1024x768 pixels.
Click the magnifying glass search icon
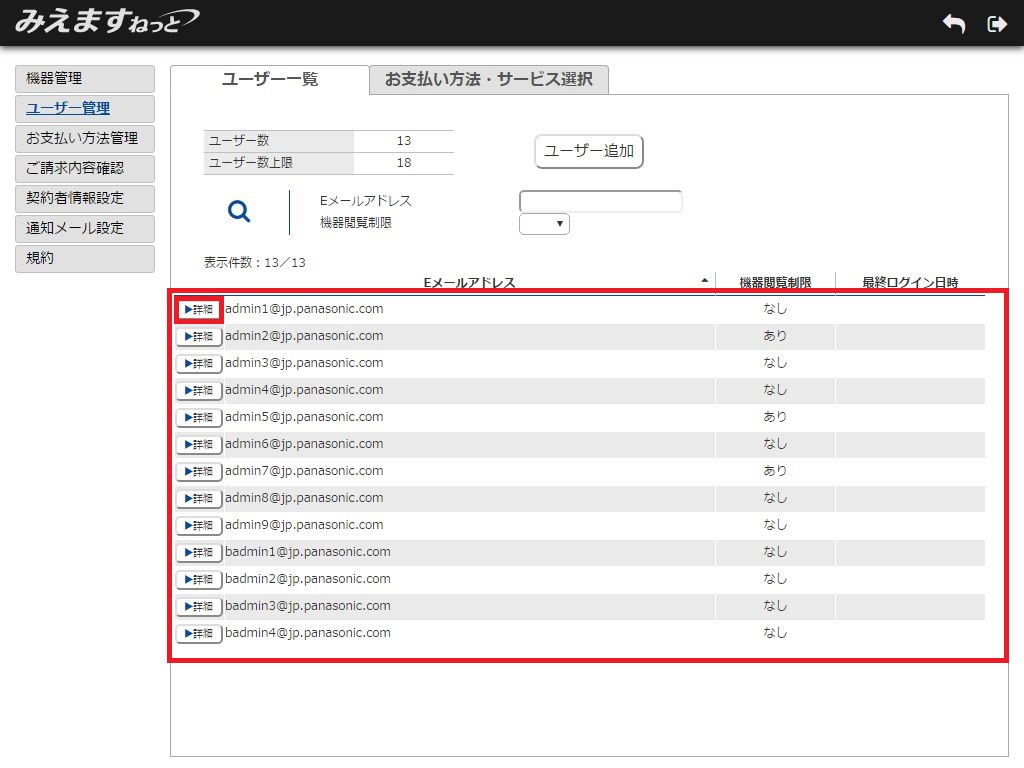239,211
